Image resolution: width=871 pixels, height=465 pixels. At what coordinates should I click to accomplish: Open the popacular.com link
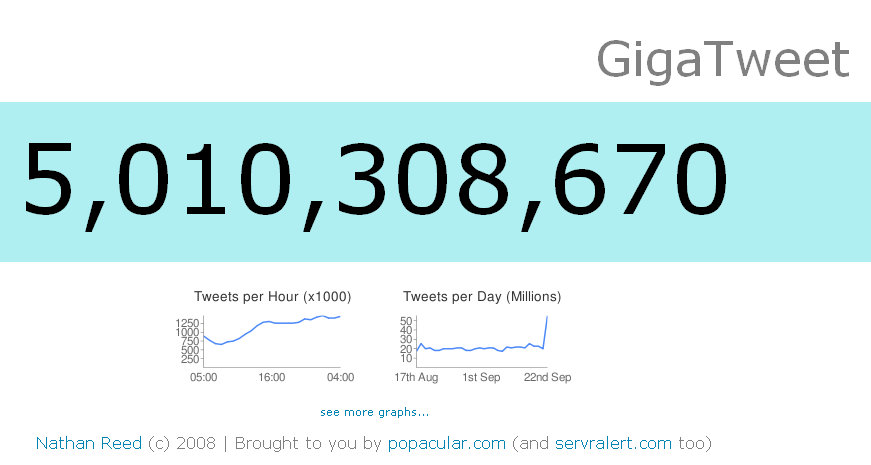tap(447, 443)
